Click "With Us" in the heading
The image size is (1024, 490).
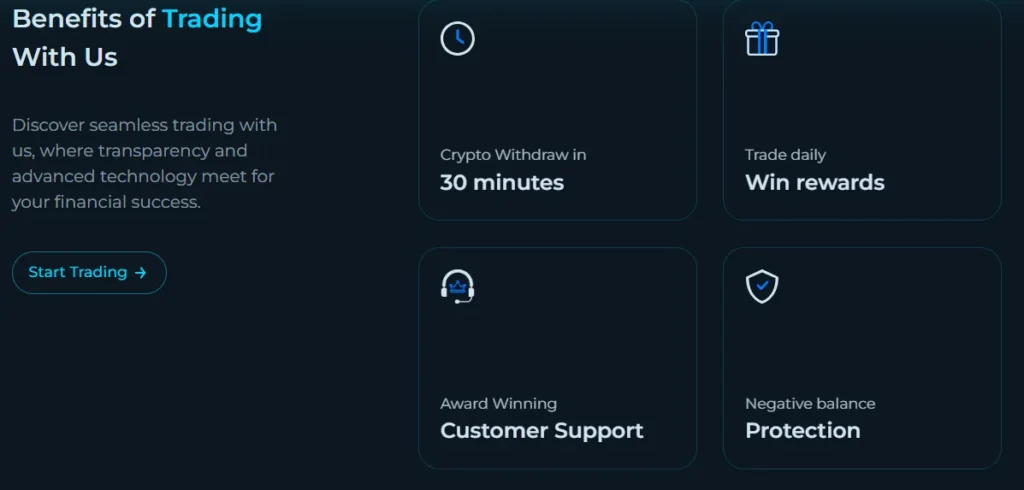click(65, 57)
